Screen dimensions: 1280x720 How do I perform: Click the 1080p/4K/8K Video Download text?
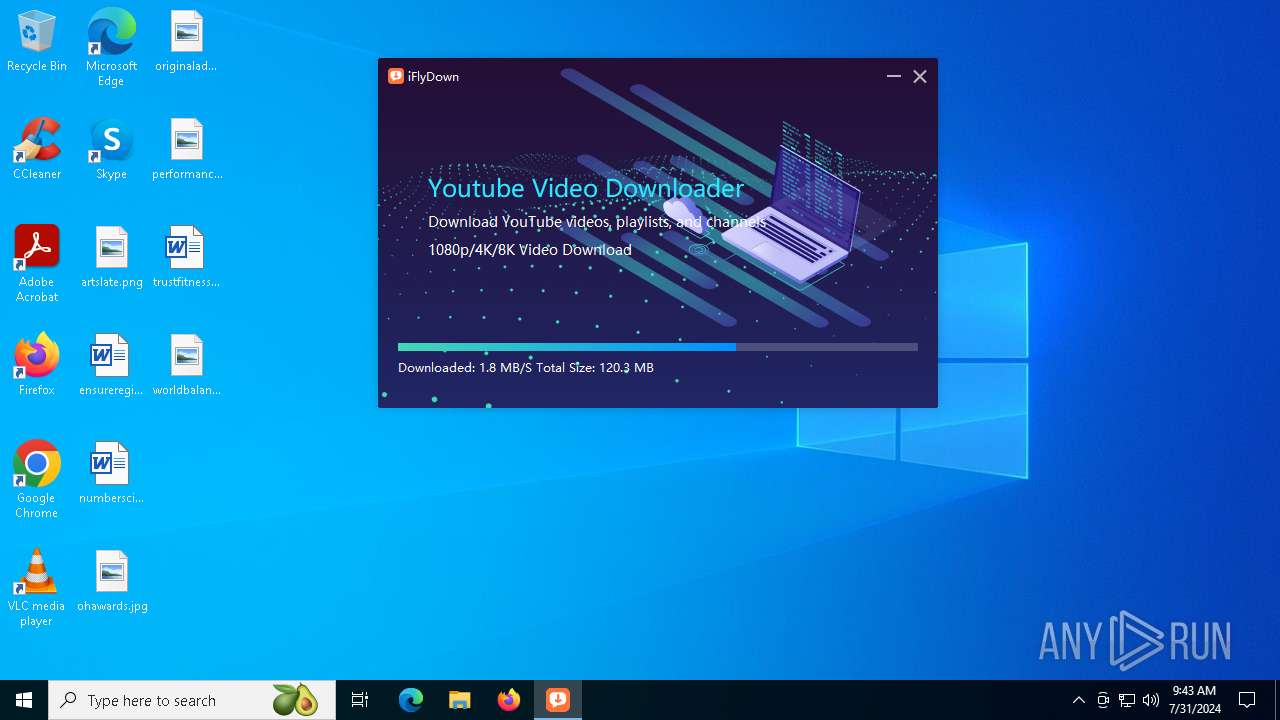pyautogui.click(x=530, y=250)
